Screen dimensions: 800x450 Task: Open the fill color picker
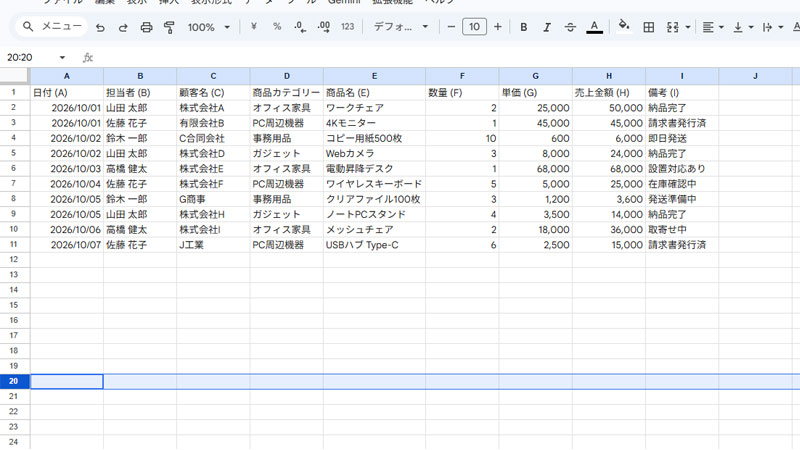click(623, 27)
